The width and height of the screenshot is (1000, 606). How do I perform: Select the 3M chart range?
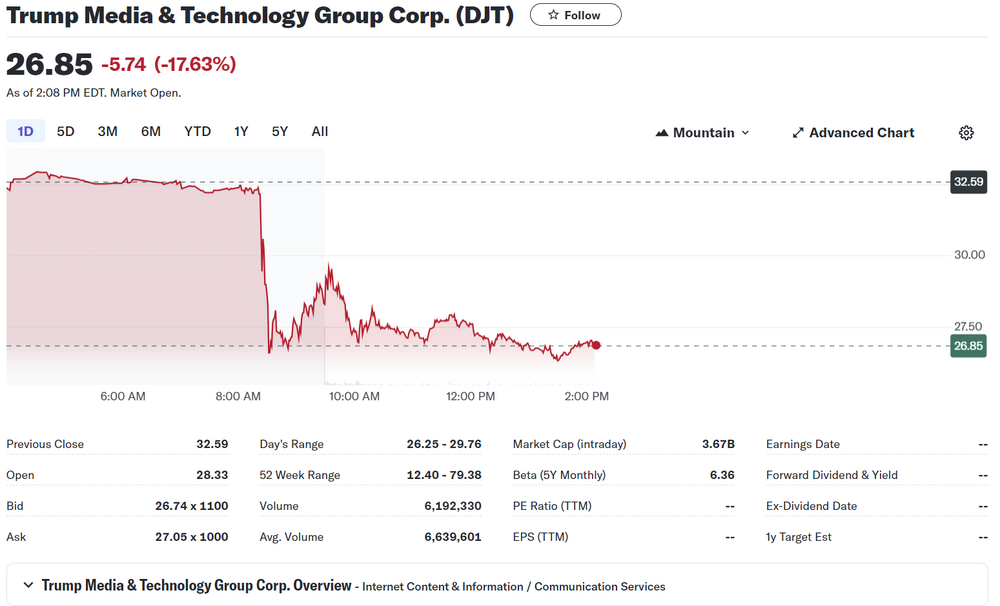[x=107, y=132]
